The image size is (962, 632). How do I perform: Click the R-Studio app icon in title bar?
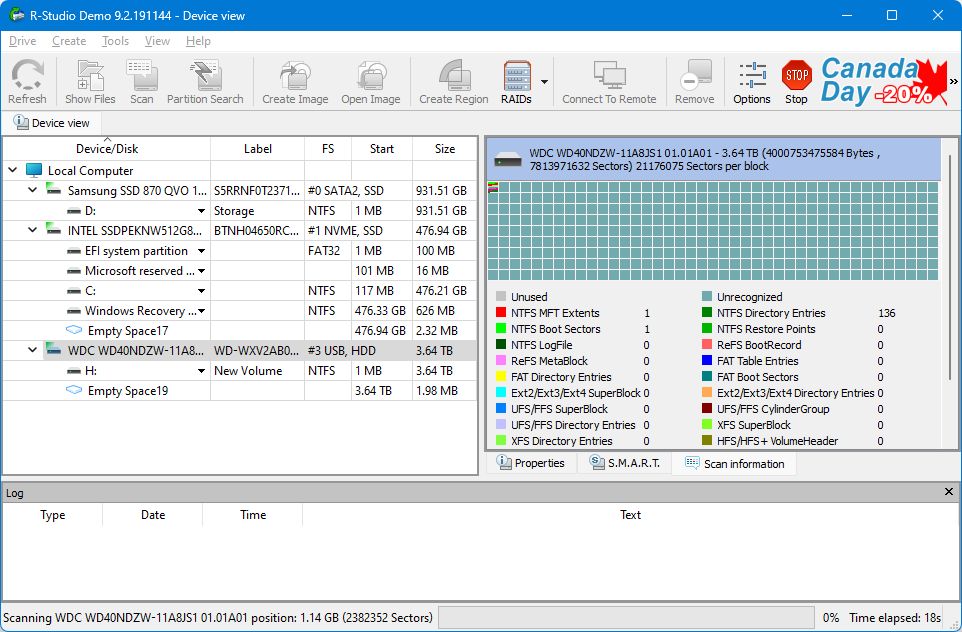(17, 15)
